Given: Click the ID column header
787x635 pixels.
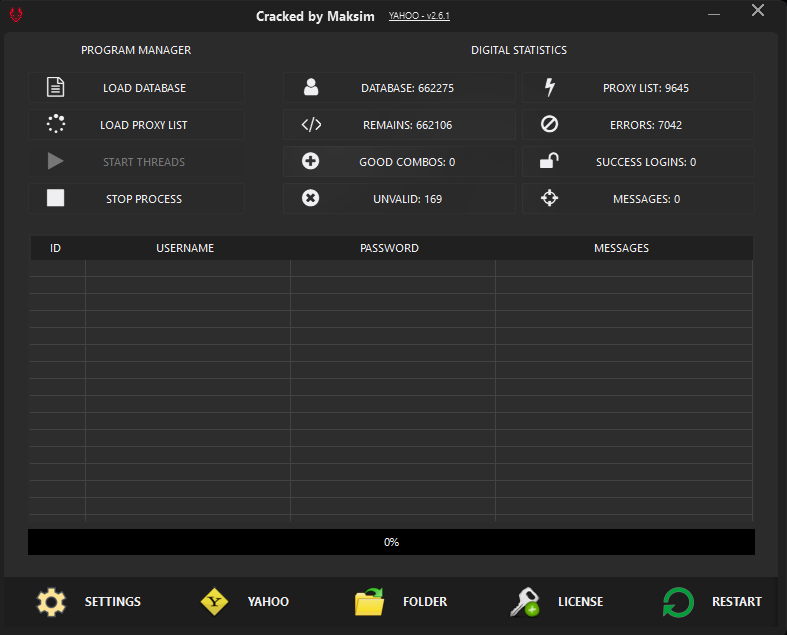Looking at the screenshot, I should point(55,248).
